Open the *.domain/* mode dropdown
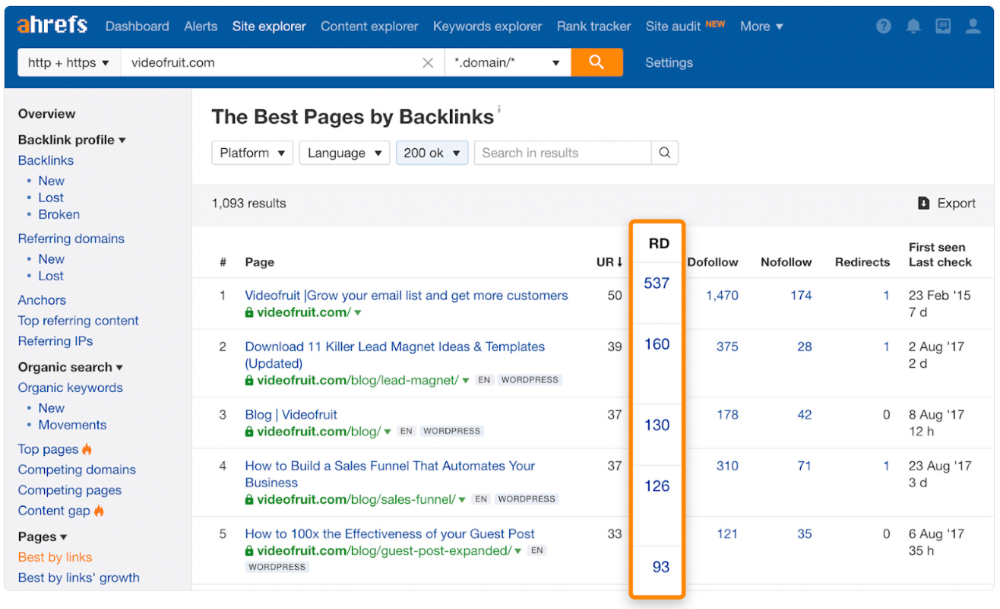This screenshot has width=1000, height=609. point(507,62)
